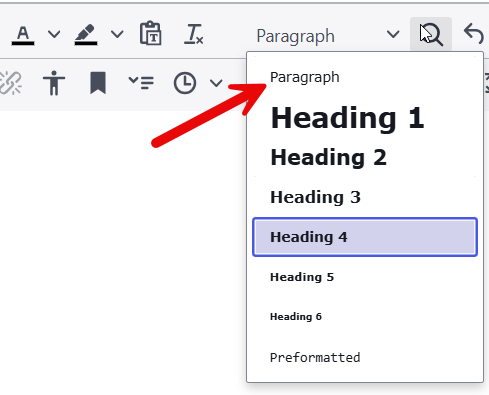The height and width of the screenshot is (395, 489).
Task: Select Heading 6 from the format list
Action: click(365, 316)
